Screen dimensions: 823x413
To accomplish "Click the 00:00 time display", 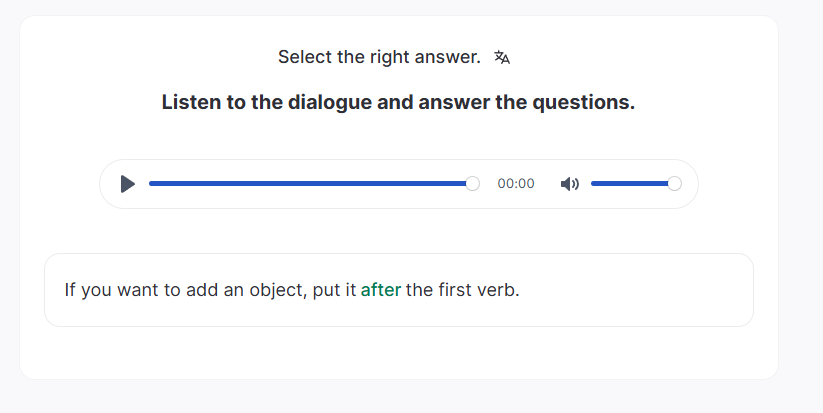I will [516, 184].
